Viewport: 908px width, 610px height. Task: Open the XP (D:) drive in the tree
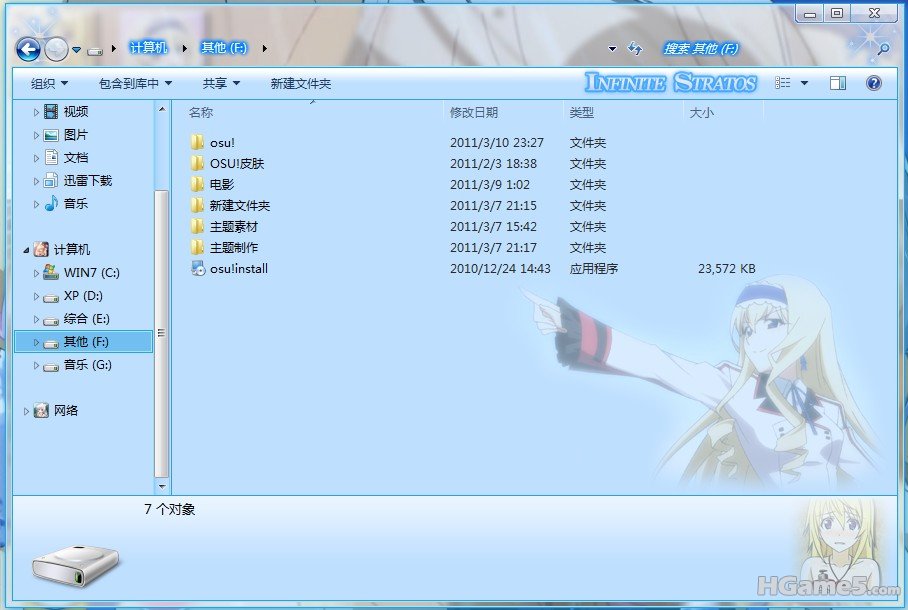click(x=83, y=295)
